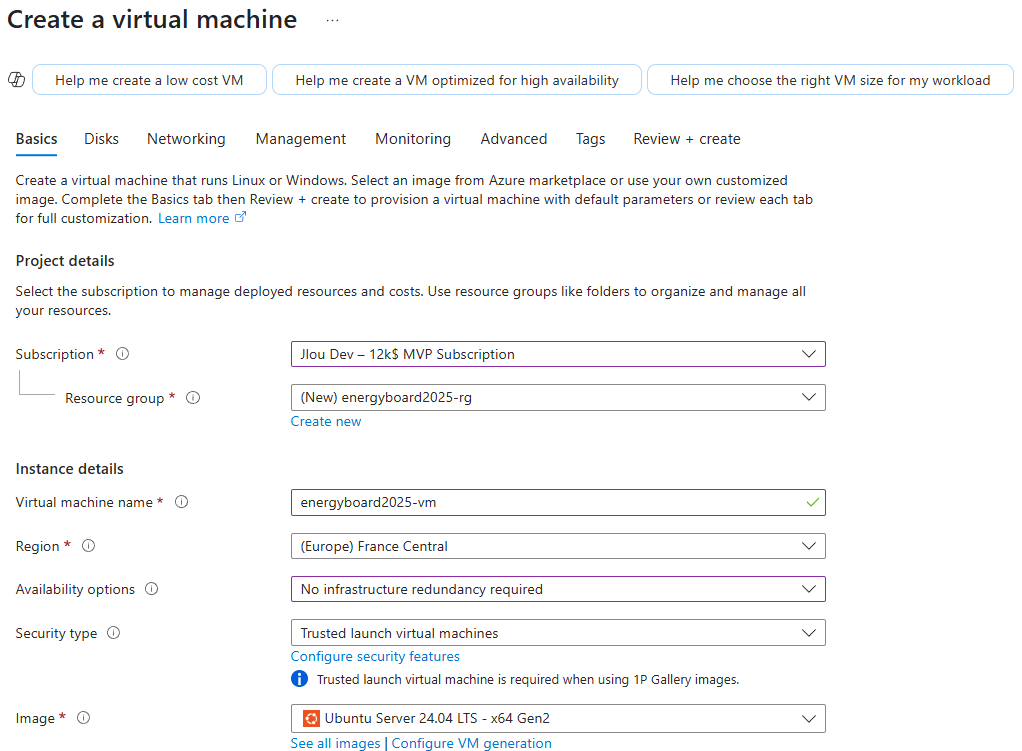Click the info icon beside Region
The height and width of the screenshot is (751, 1022).
tap(89, 546)
